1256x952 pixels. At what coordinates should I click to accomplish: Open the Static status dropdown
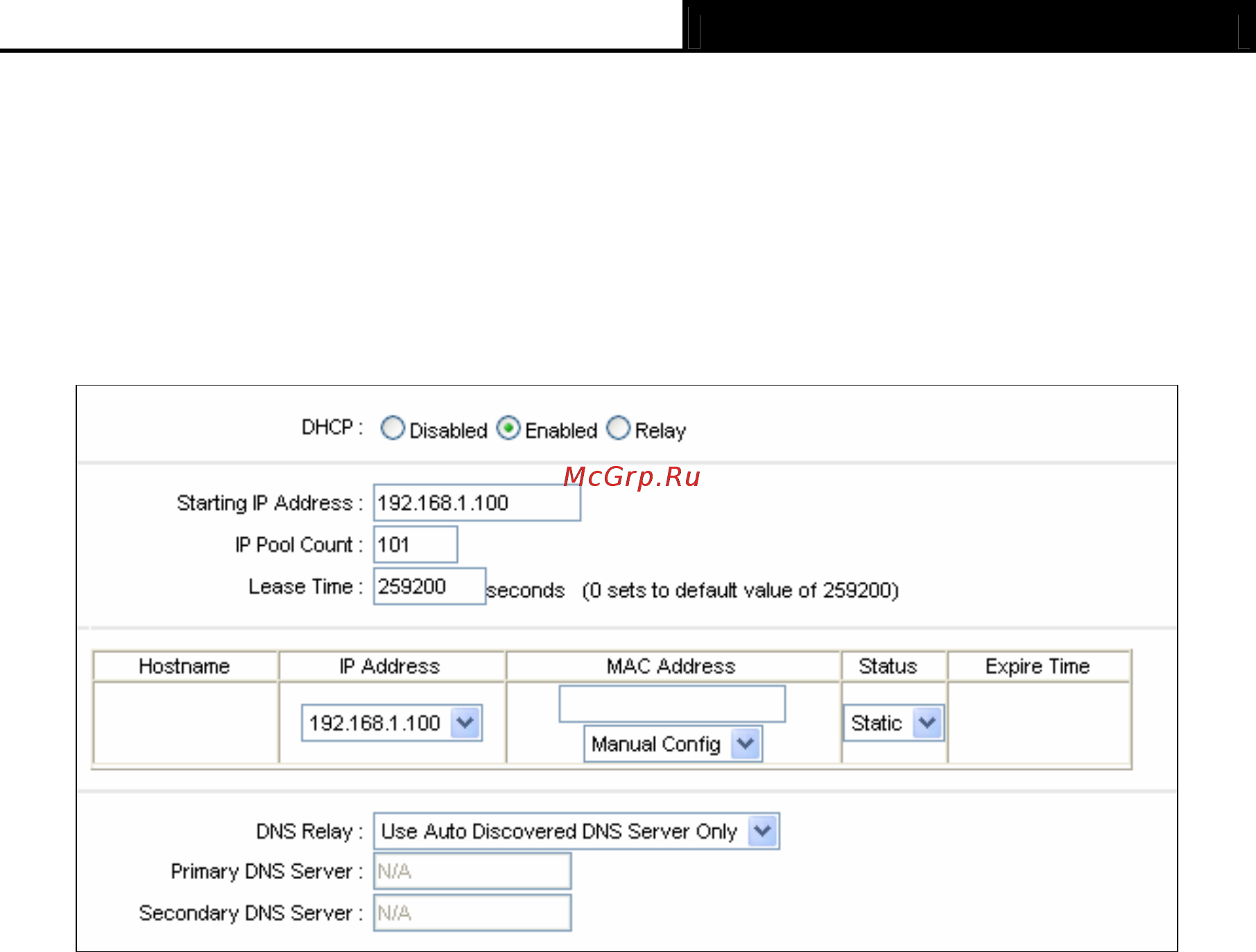(893, 723)
